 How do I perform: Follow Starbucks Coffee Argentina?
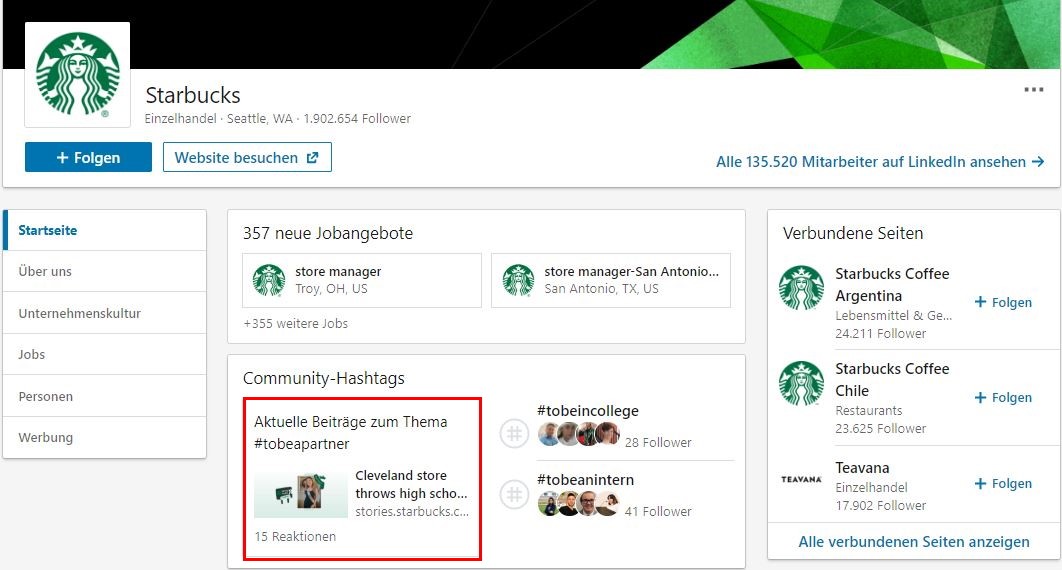click(1003, 303)
